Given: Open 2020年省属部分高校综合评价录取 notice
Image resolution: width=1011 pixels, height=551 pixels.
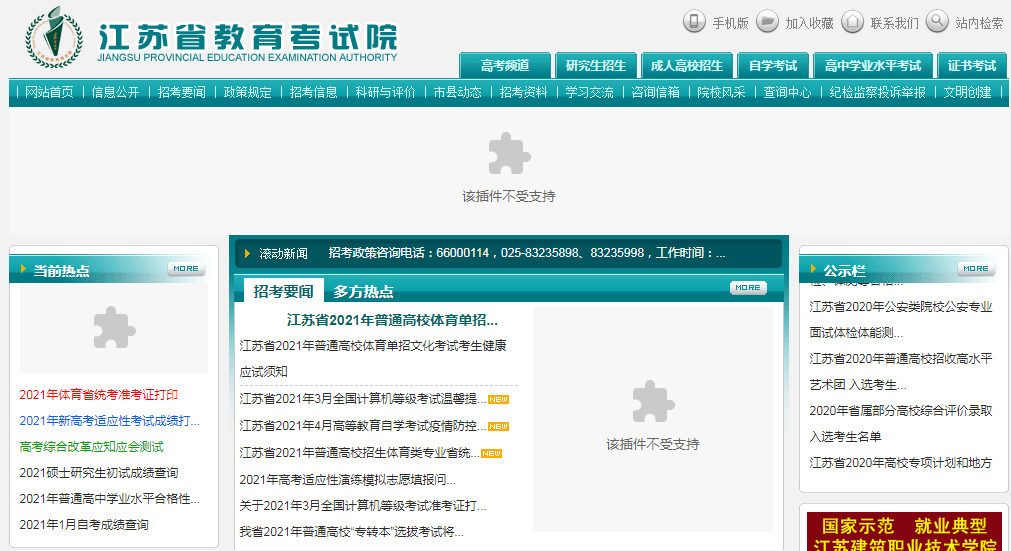Looking at the screenshot, I should (x=901, y=423).
